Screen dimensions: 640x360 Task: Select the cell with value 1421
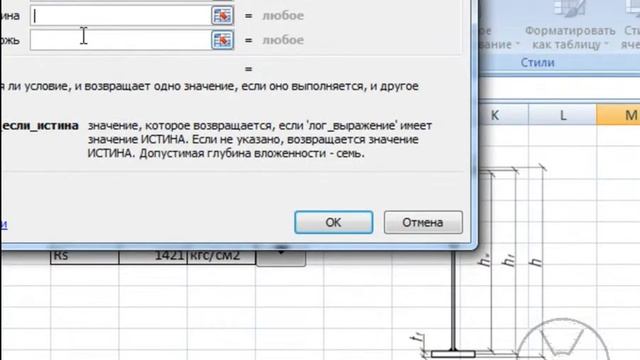click(x=153, y=256)
